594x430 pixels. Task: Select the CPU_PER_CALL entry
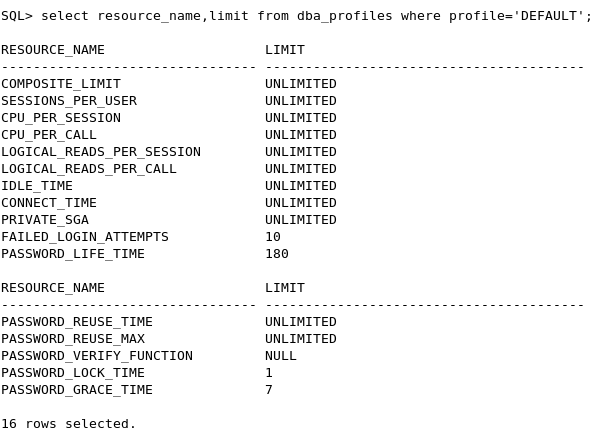(48, 135)
